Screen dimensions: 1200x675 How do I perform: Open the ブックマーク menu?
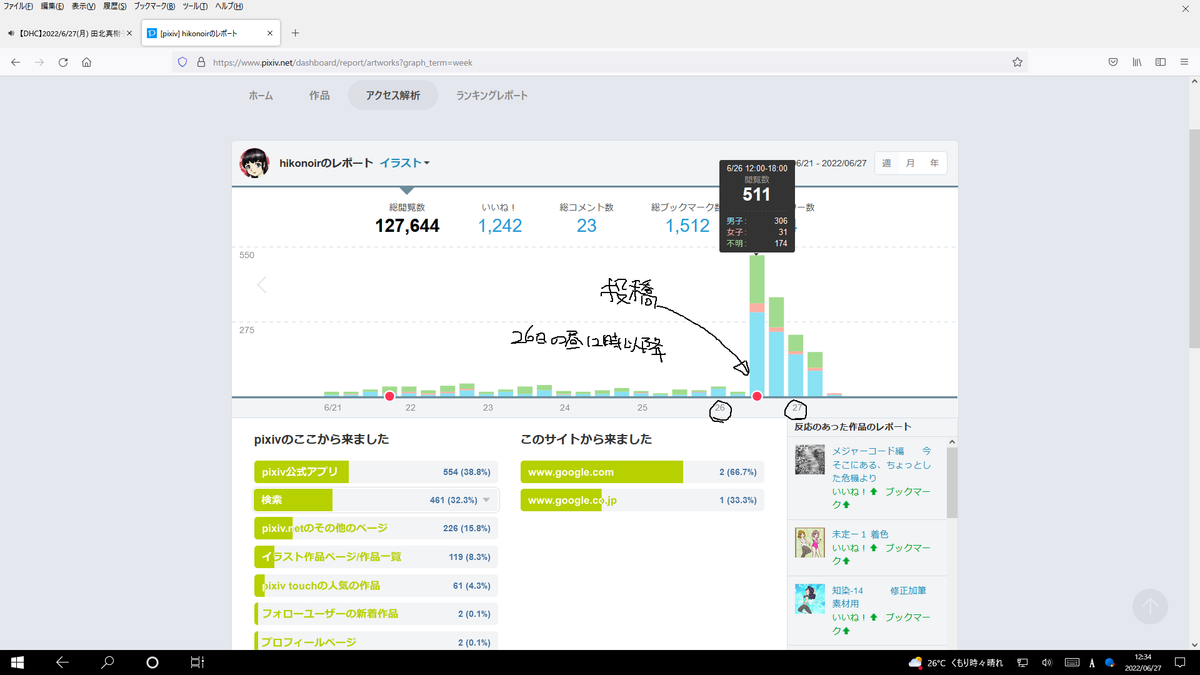tap(155, 6)
